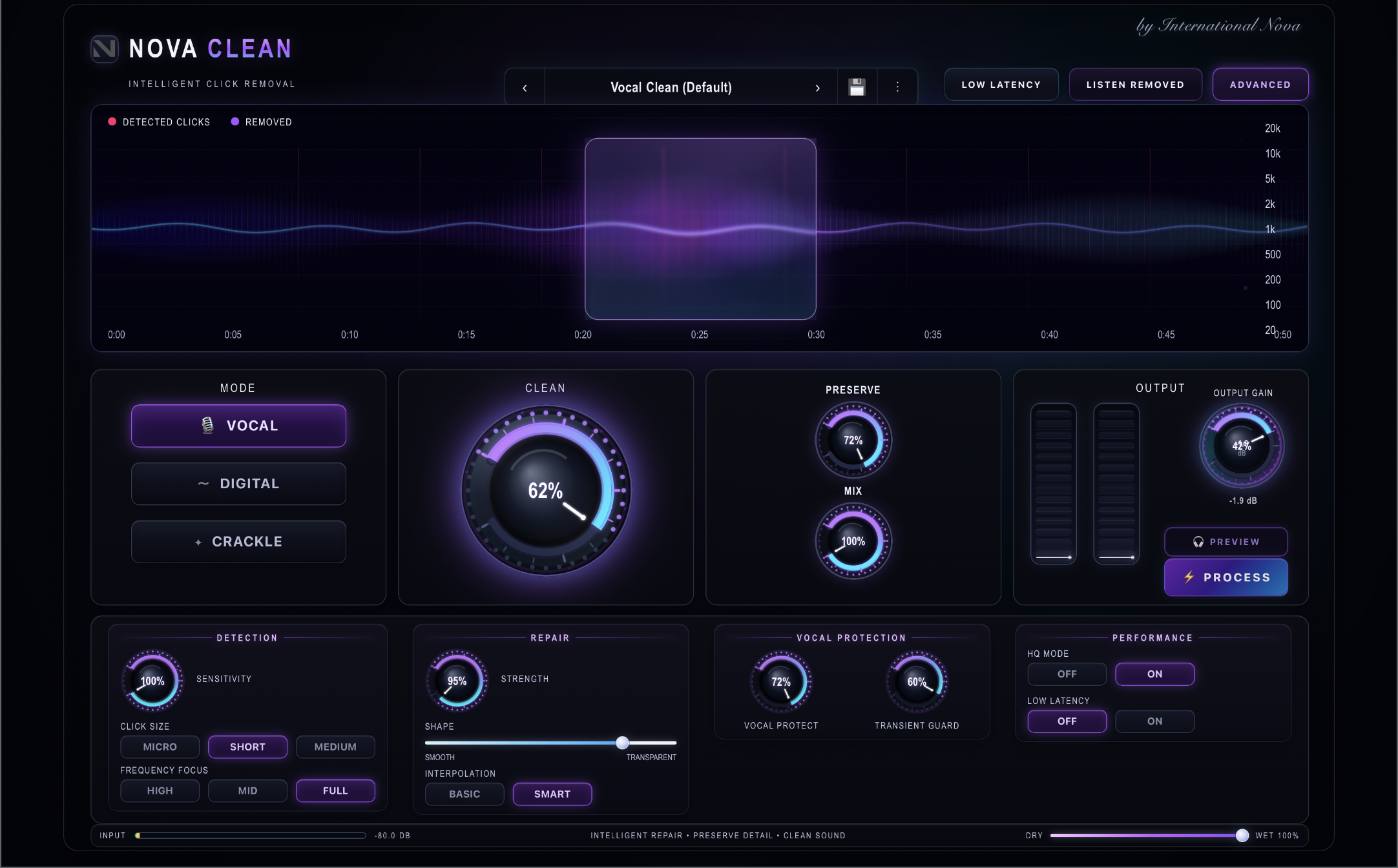
Task: Click the 1k frequency axis label
Action: (1270, 229)
